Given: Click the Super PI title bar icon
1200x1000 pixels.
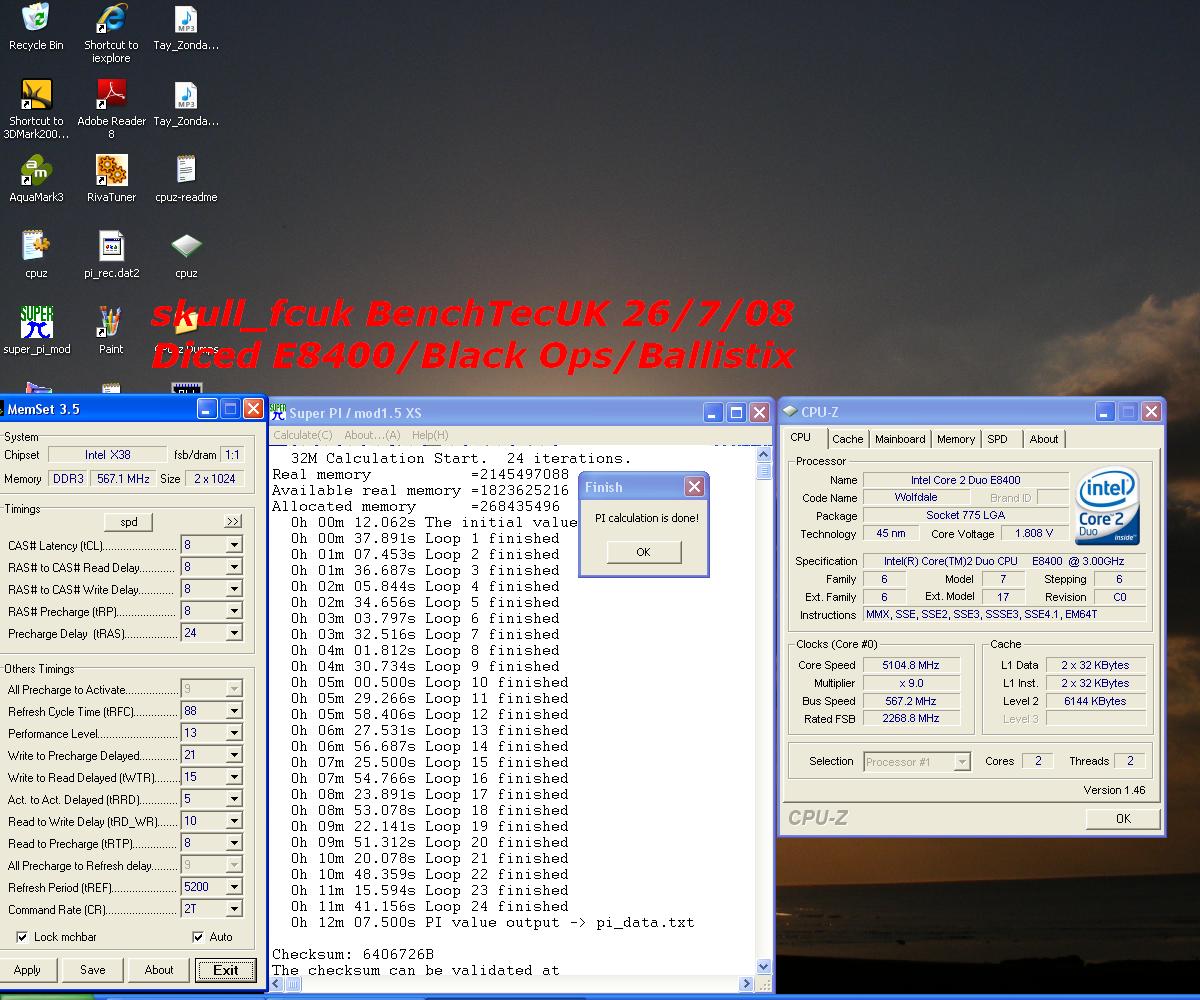Looking at the screenshot, I should 278,412.
